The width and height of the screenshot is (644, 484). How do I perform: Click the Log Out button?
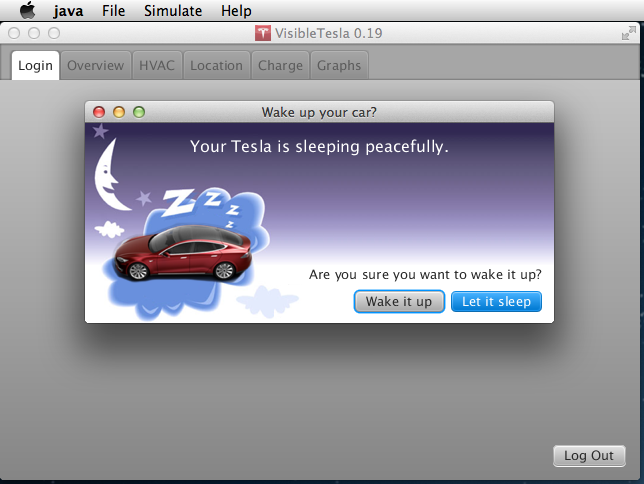(589, 456)
